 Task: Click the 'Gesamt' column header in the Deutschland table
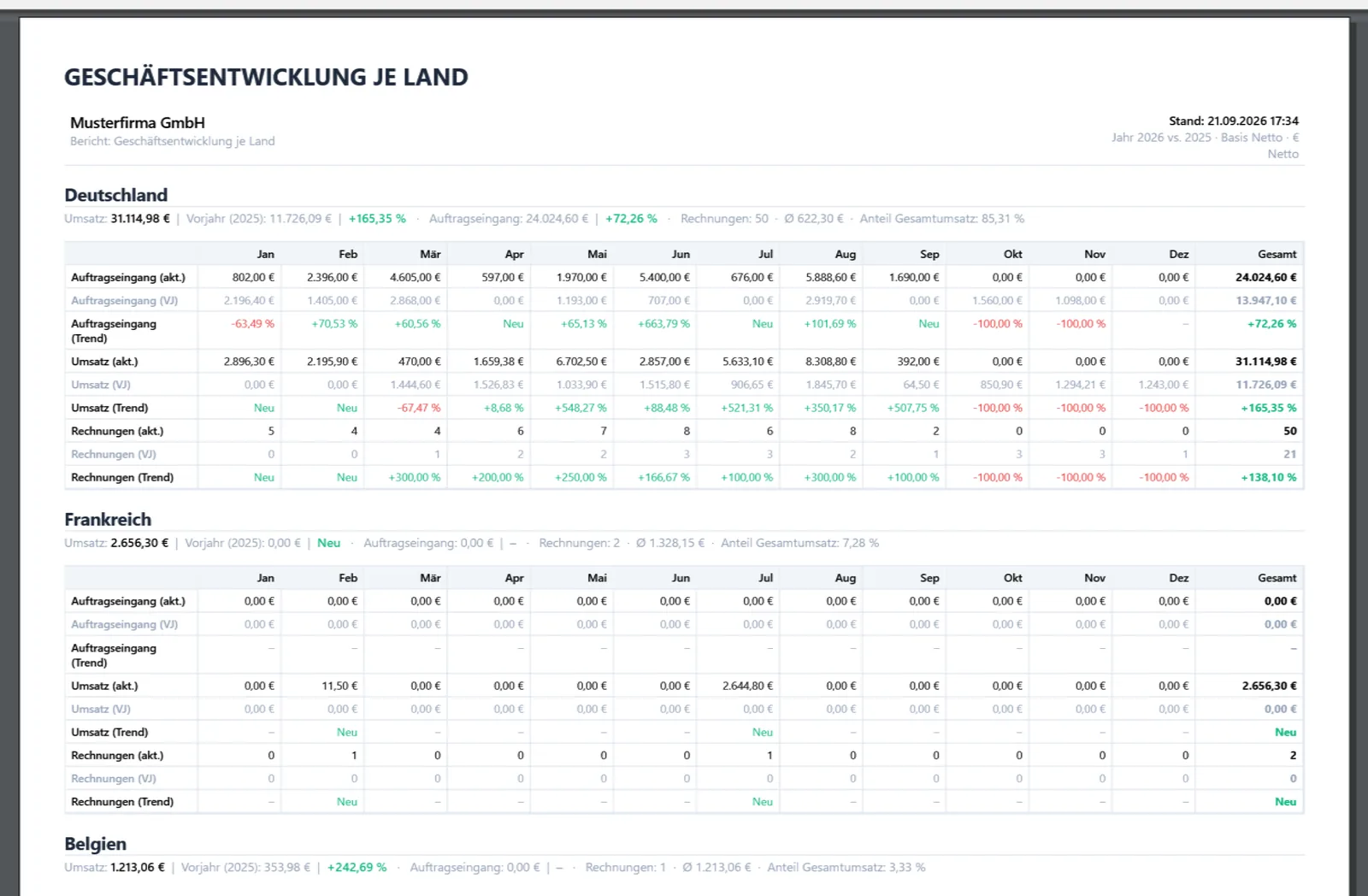point(1277,254)
